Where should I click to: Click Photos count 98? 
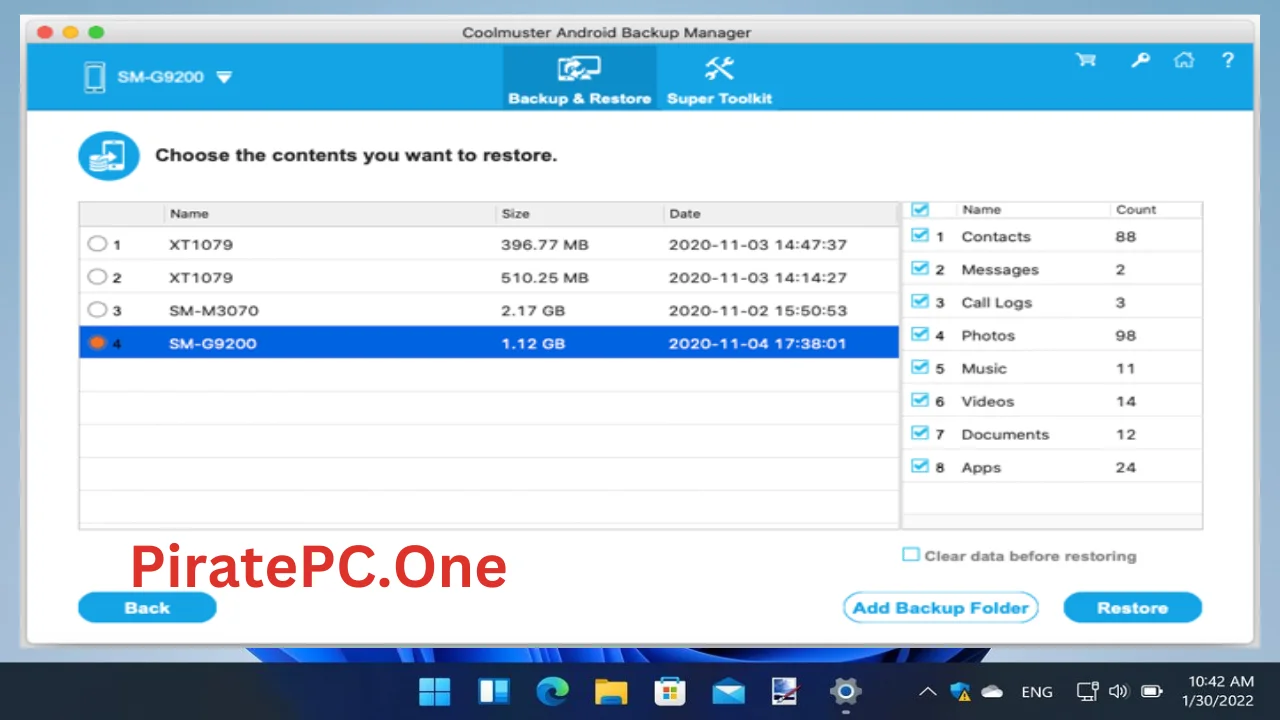tap(1126, 336)
